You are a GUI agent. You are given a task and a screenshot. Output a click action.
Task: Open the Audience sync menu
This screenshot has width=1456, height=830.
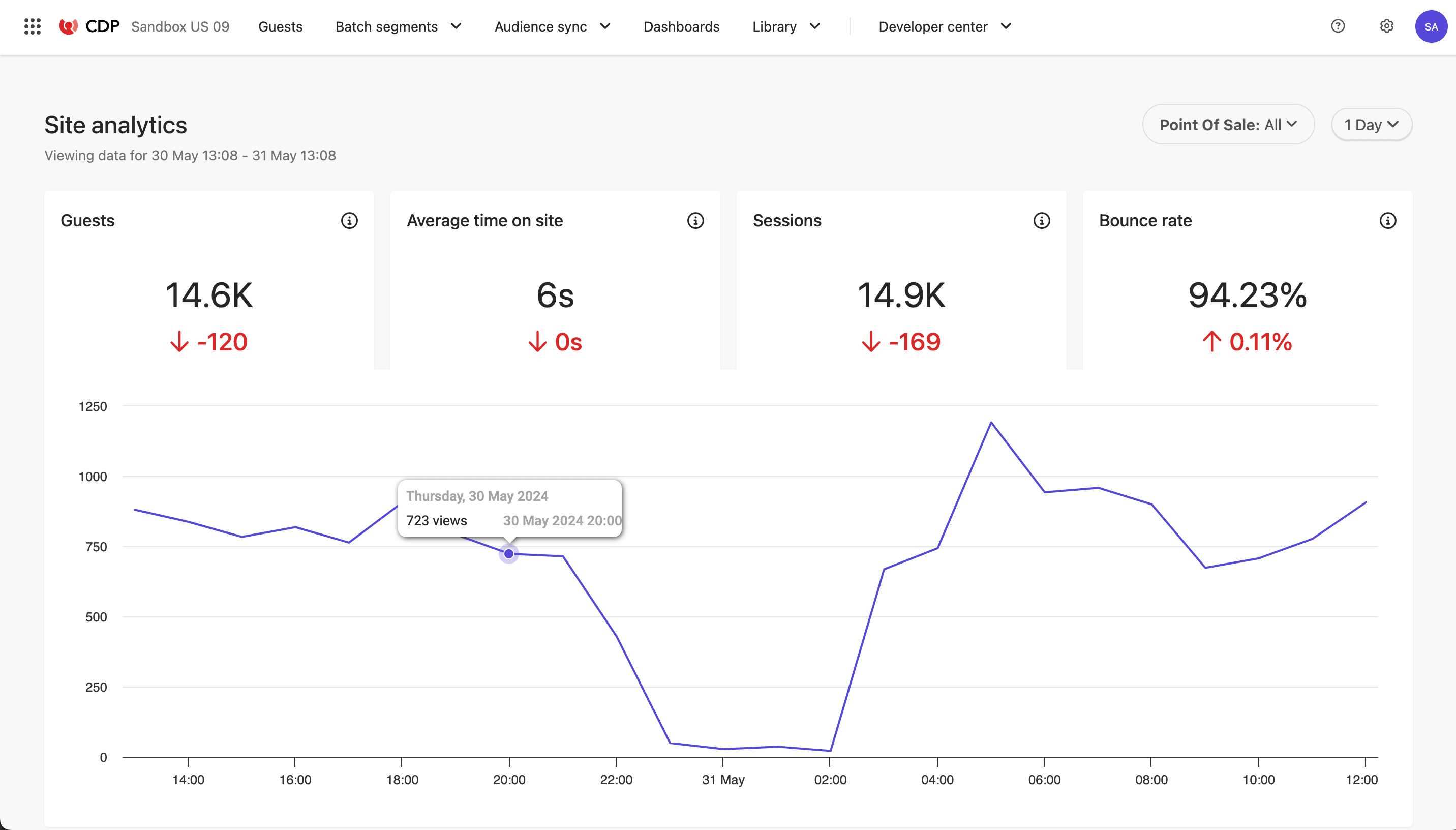(553, 27)
